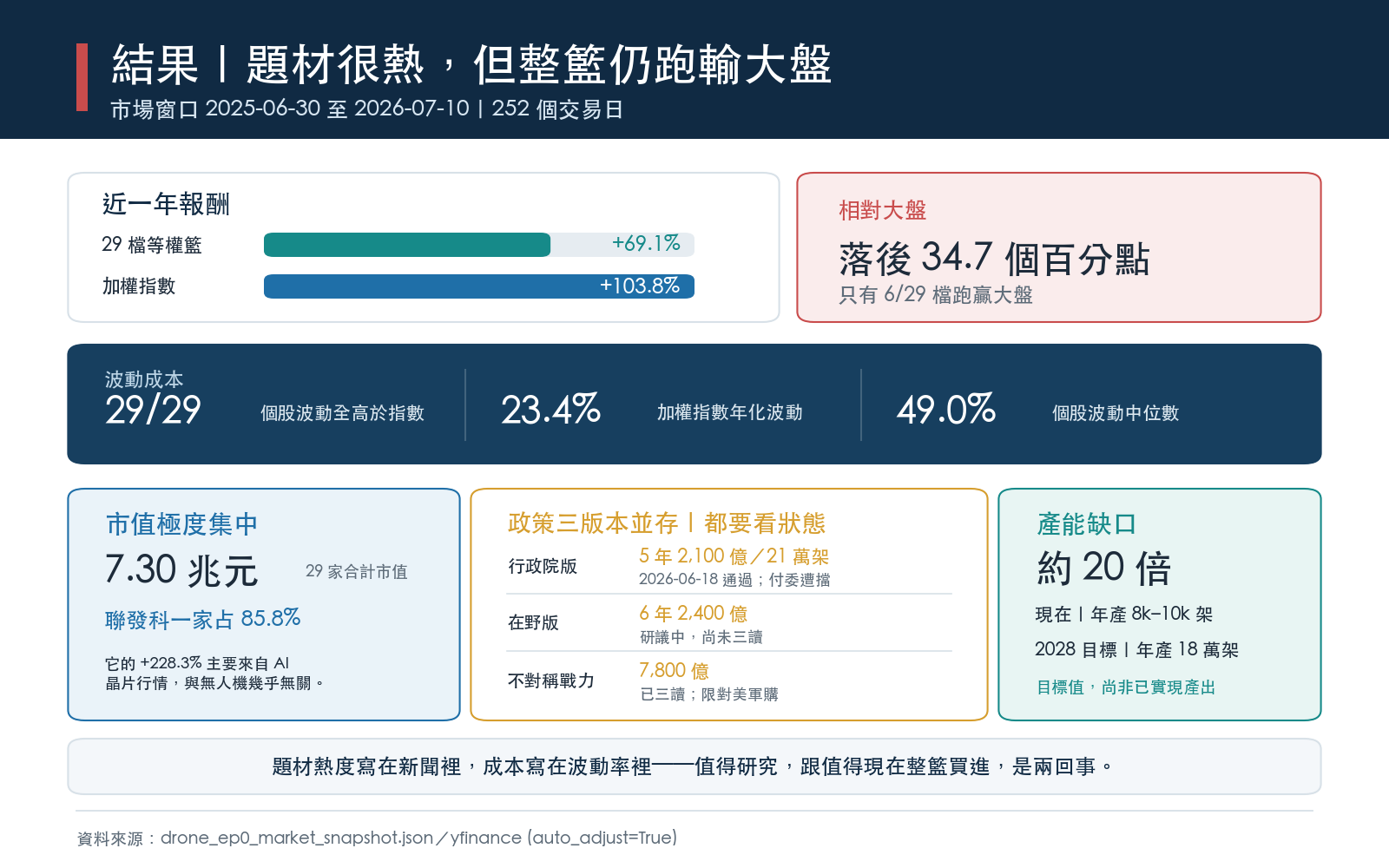Click 6 年 2,400 億 text

coord(694,614)
